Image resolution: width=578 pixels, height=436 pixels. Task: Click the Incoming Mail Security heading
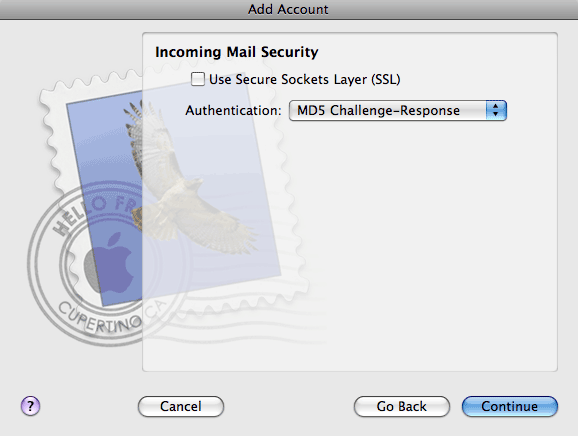237,52
